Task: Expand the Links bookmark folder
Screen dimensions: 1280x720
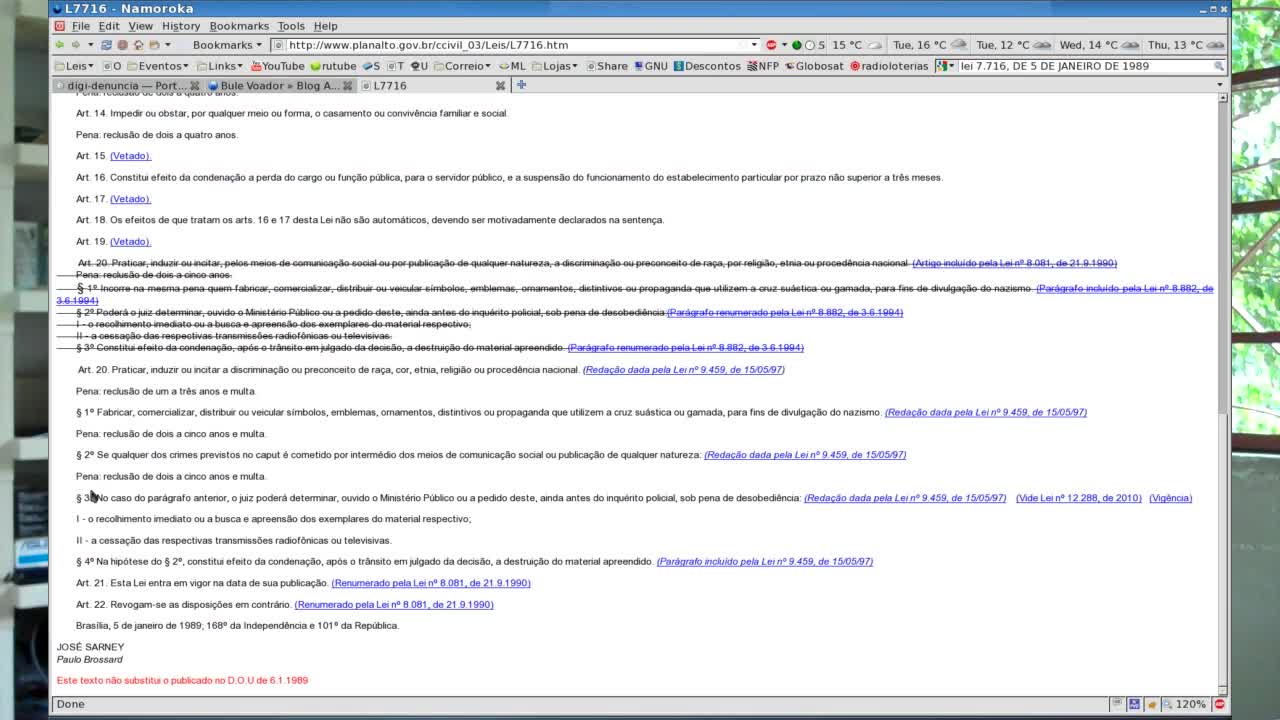Action: (x=221, y=66)
